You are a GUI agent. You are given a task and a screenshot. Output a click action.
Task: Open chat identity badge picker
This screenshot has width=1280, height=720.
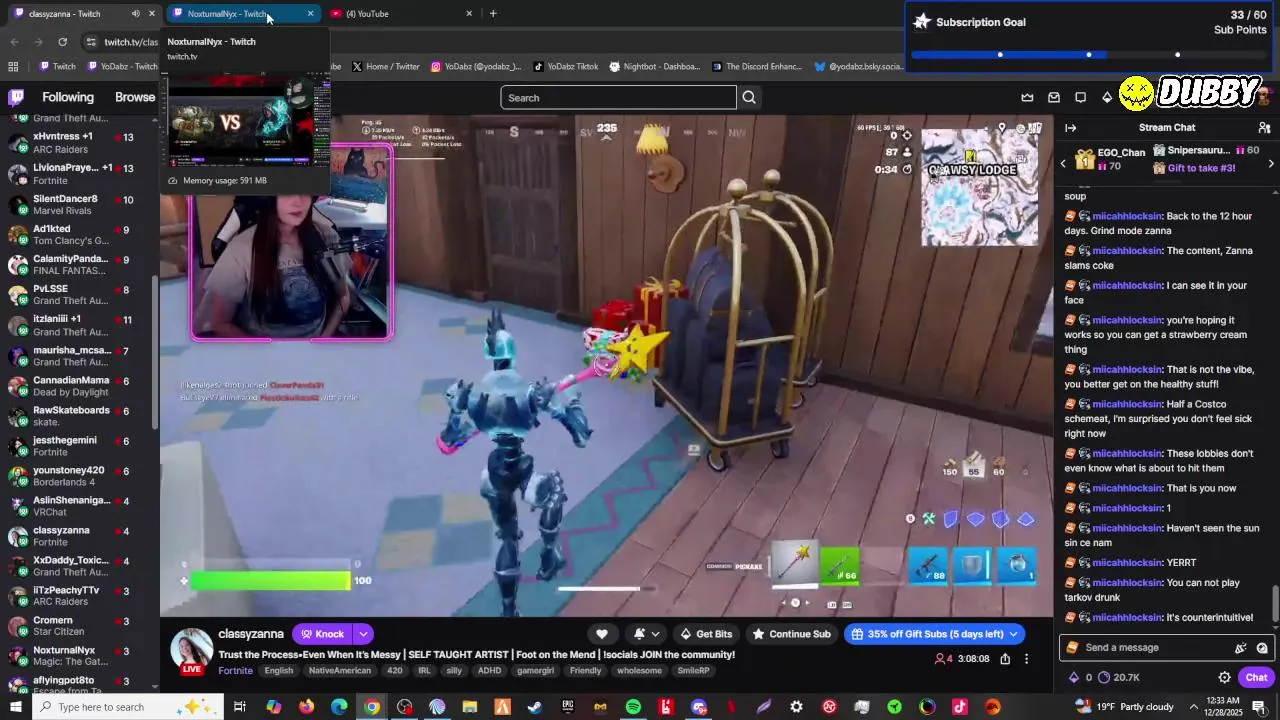pyautogui.click(x=1073, y=648)
